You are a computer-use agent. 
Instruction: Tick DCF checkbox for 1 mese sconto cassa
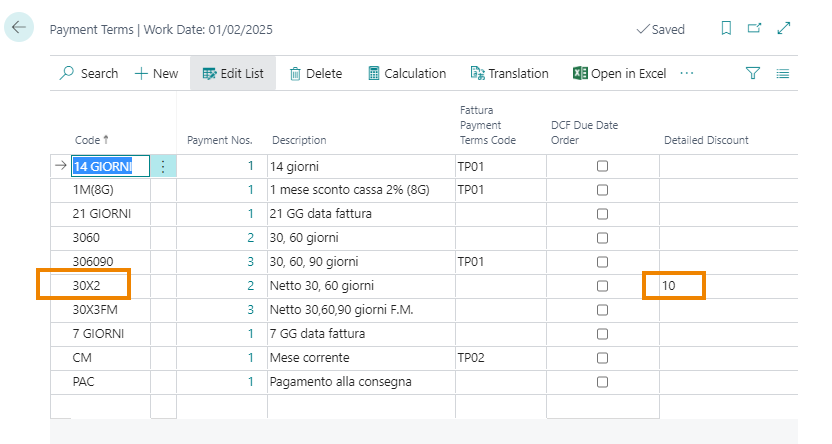tap(602, 190)
